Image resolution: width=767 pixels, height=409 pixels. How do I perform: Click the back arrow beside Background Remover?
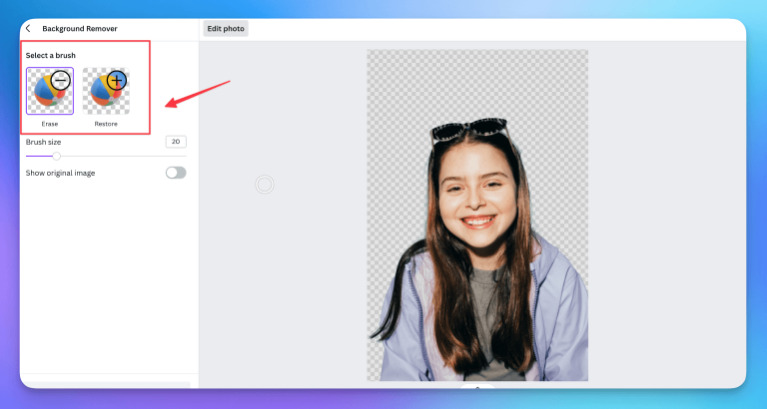tap(28, 29)
